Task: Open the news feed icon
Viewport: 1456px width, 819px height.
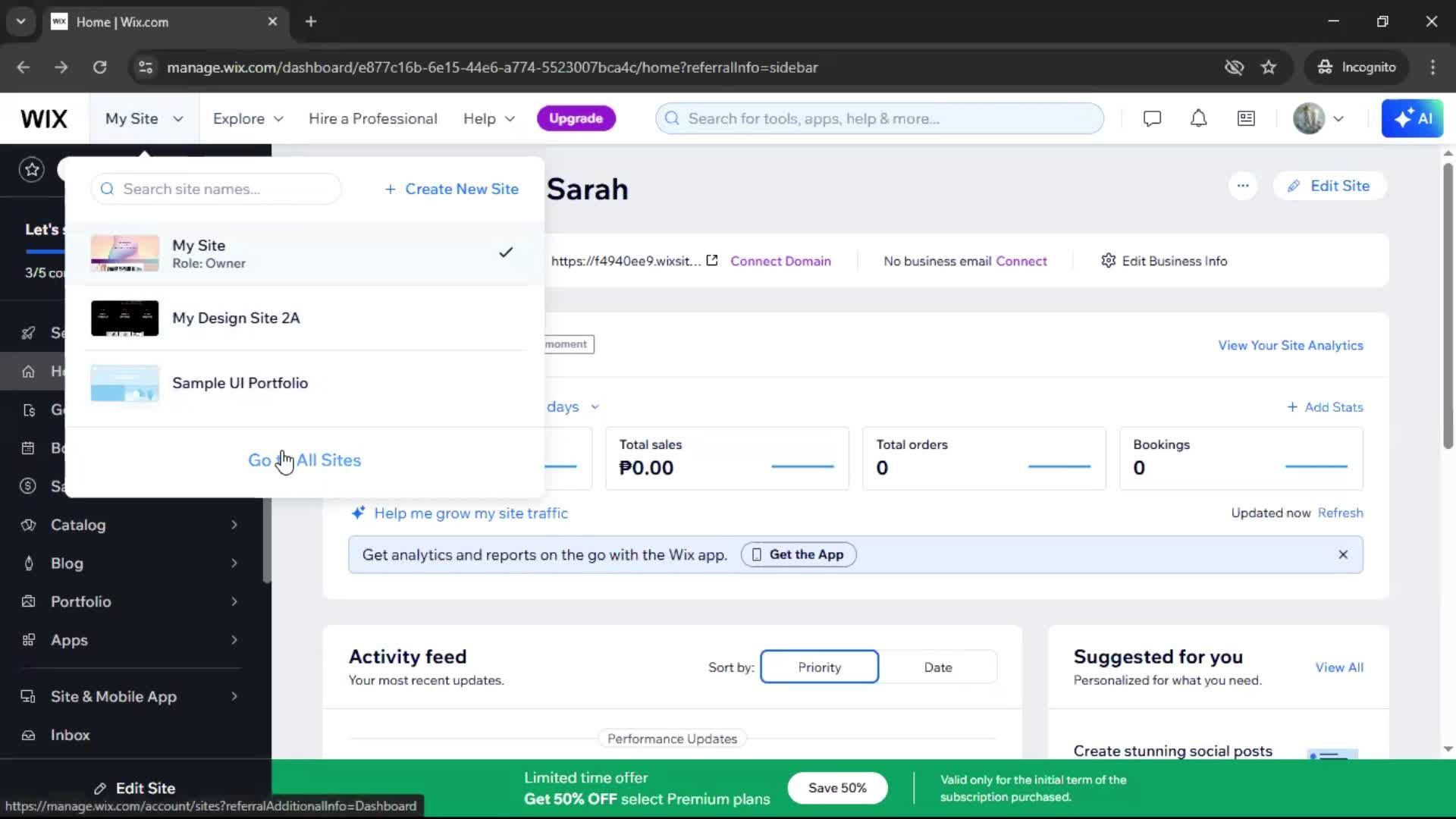Action: 1246,119
